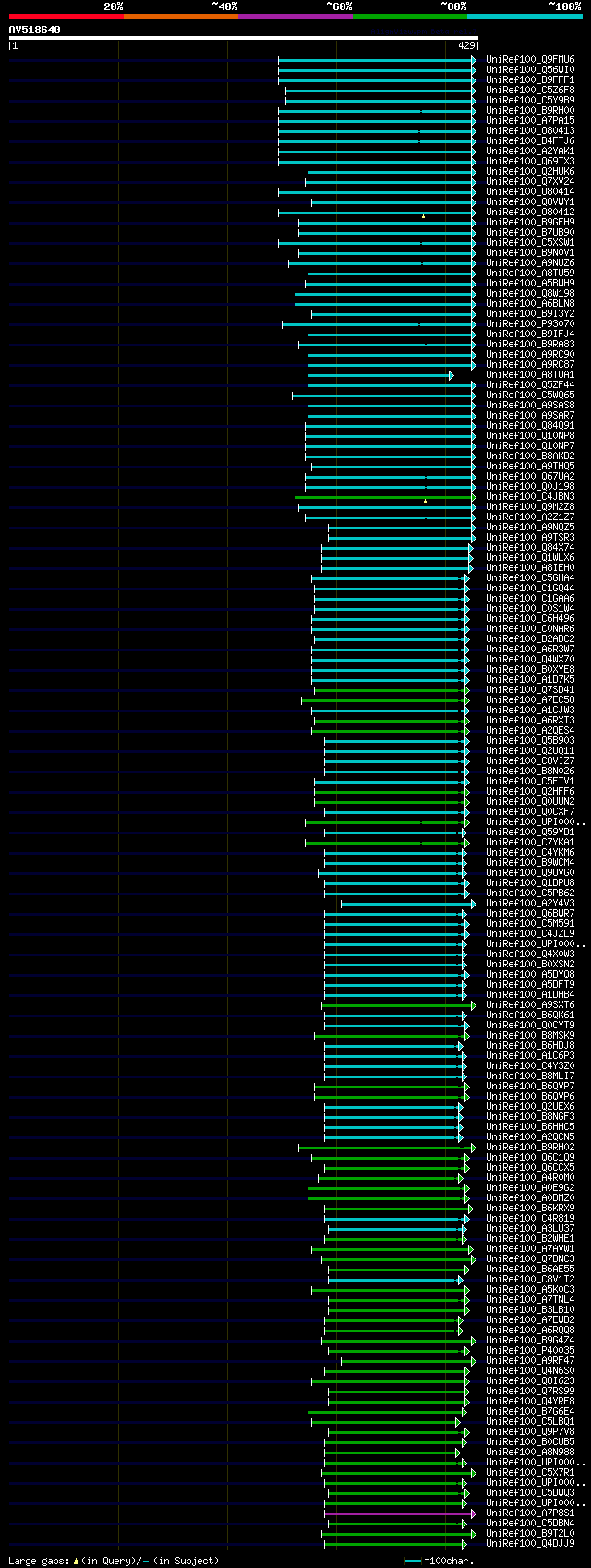The image size is (591, 1568).
Task: Select the UniRef100_P93070 label
Action: click(x=530, y=324)
